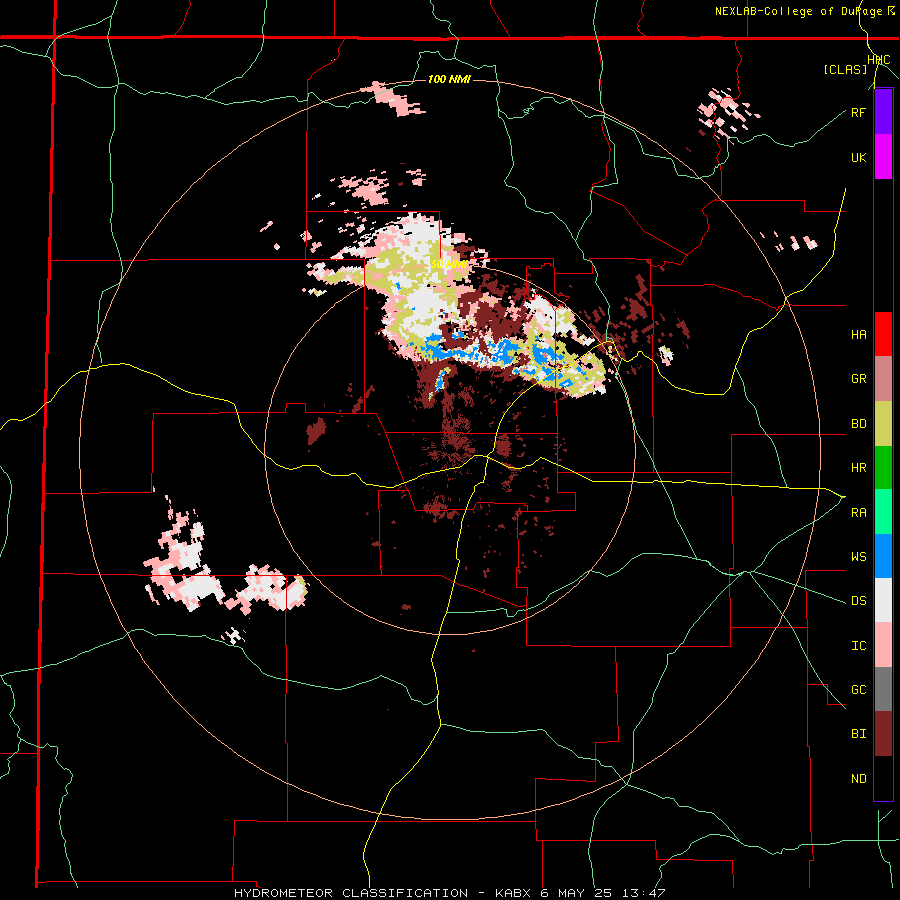Click the IC legend label
Screen dimensions: 900x900
pos(858,646)
